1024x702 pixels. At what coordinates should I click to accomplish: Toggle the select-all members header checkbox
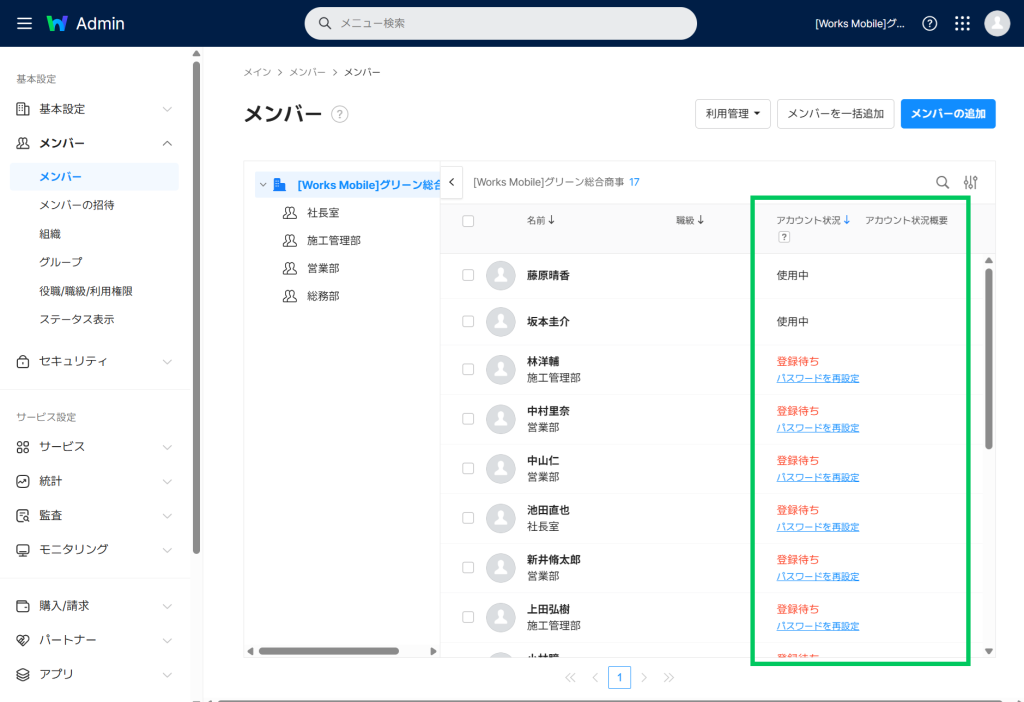pyautogui.click(x=468, y=221)
